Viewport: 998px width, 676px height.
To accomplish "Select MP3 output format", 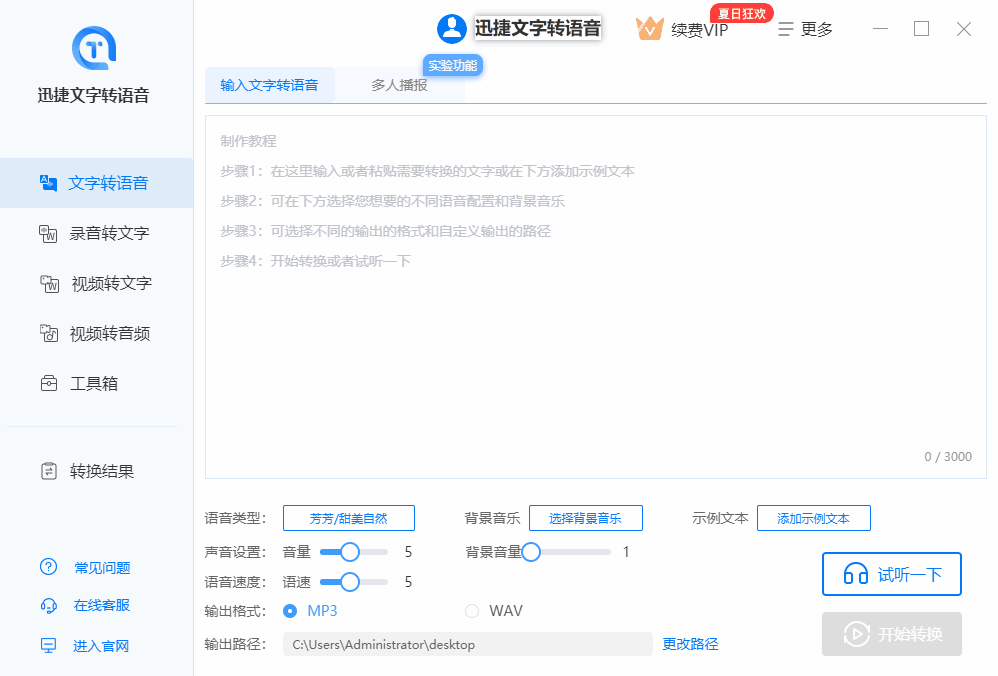I will (x=290, y=611).
